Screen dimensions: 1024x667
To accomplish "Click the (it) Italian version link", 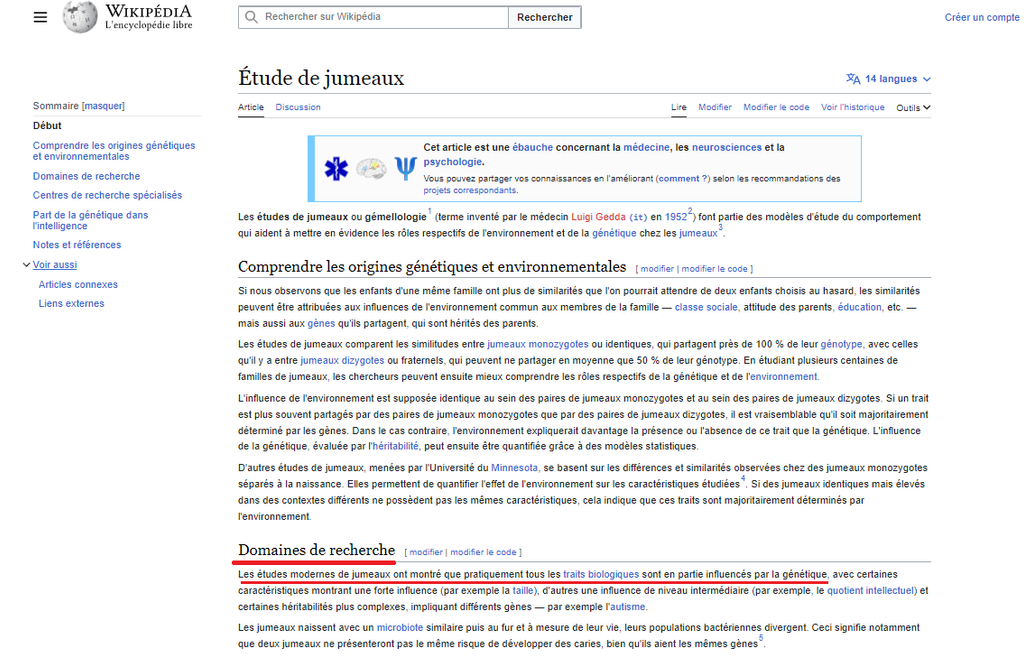I will (x=638, y=218).
